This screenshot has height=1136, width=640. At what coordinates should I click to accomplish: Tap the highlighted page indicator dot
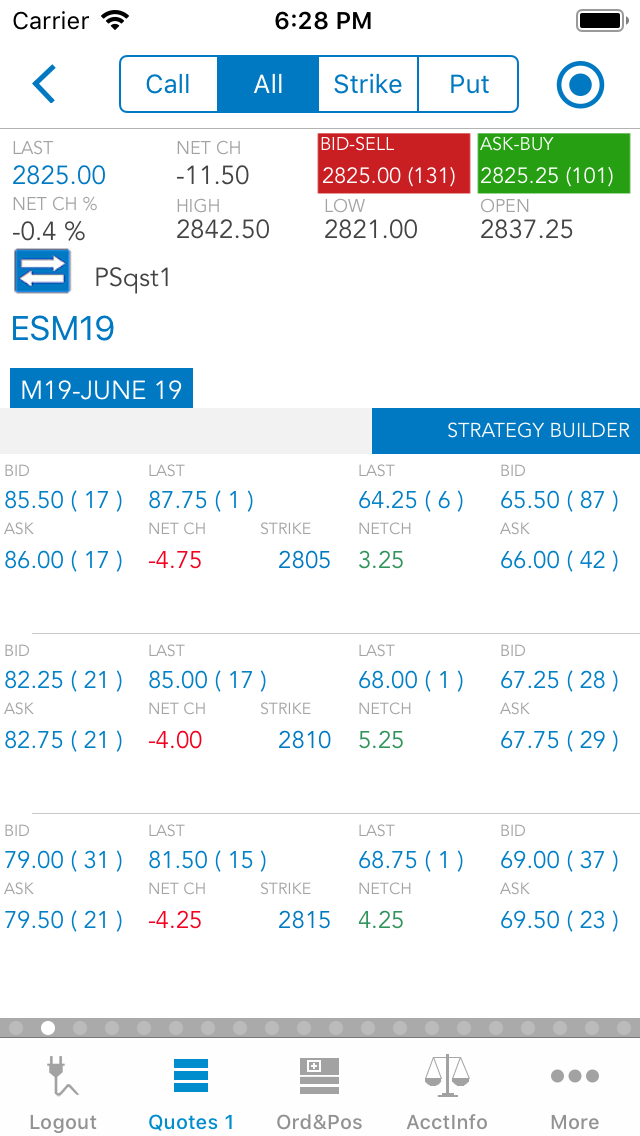[x=48, y=1027]
